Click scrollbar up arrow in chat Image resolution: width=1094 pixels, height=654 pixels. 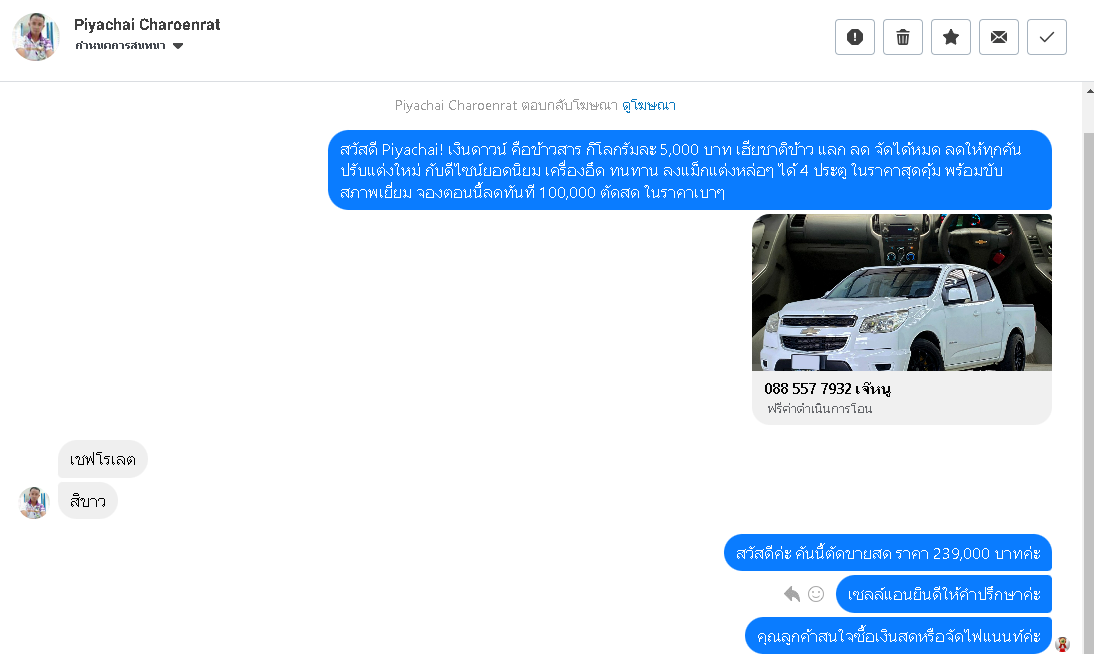pos(1089,90)
